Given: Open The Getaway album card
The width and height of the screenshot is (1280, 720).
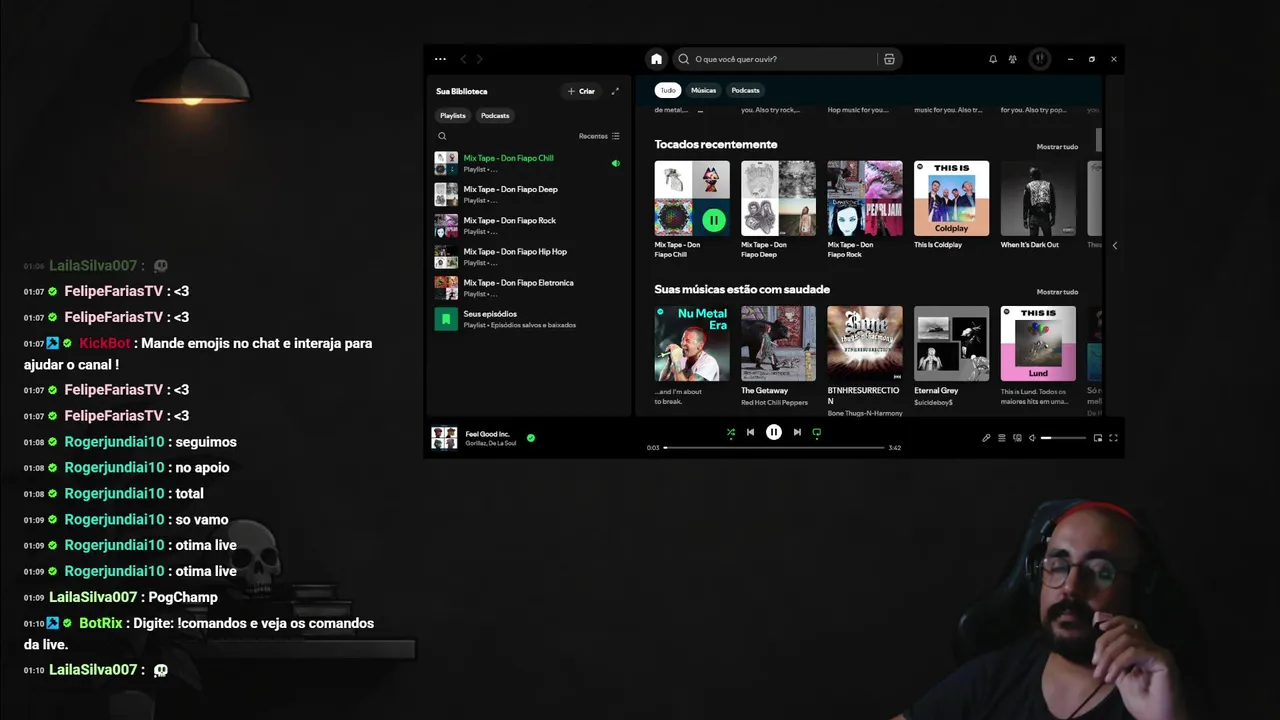Looking at the screenshot, I should [x=778, y=355].
